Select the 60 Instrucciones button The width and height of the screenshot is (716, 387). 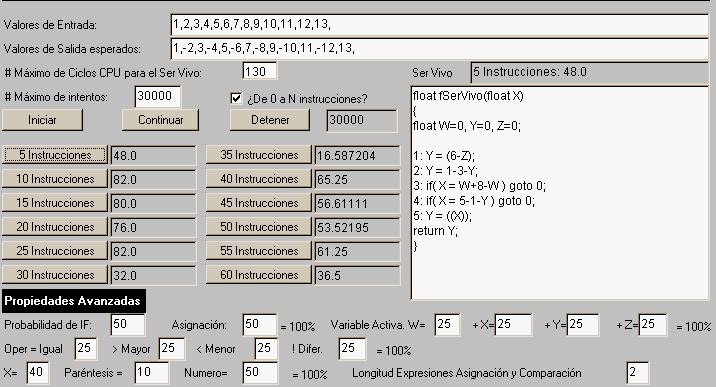tap(259, 275)
